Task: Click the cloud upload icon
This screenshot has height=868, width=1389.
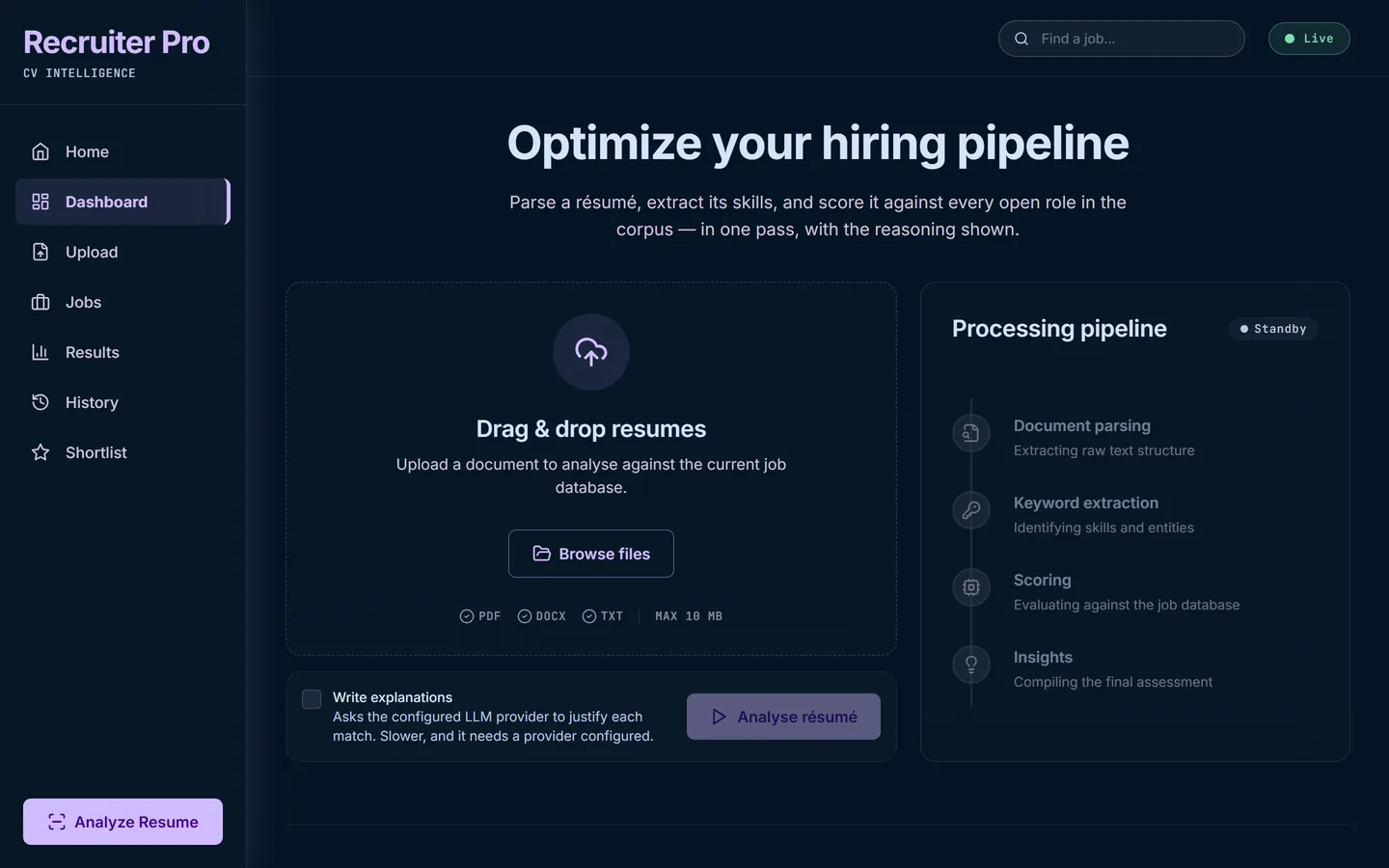Action: click(x=591, y=352)
